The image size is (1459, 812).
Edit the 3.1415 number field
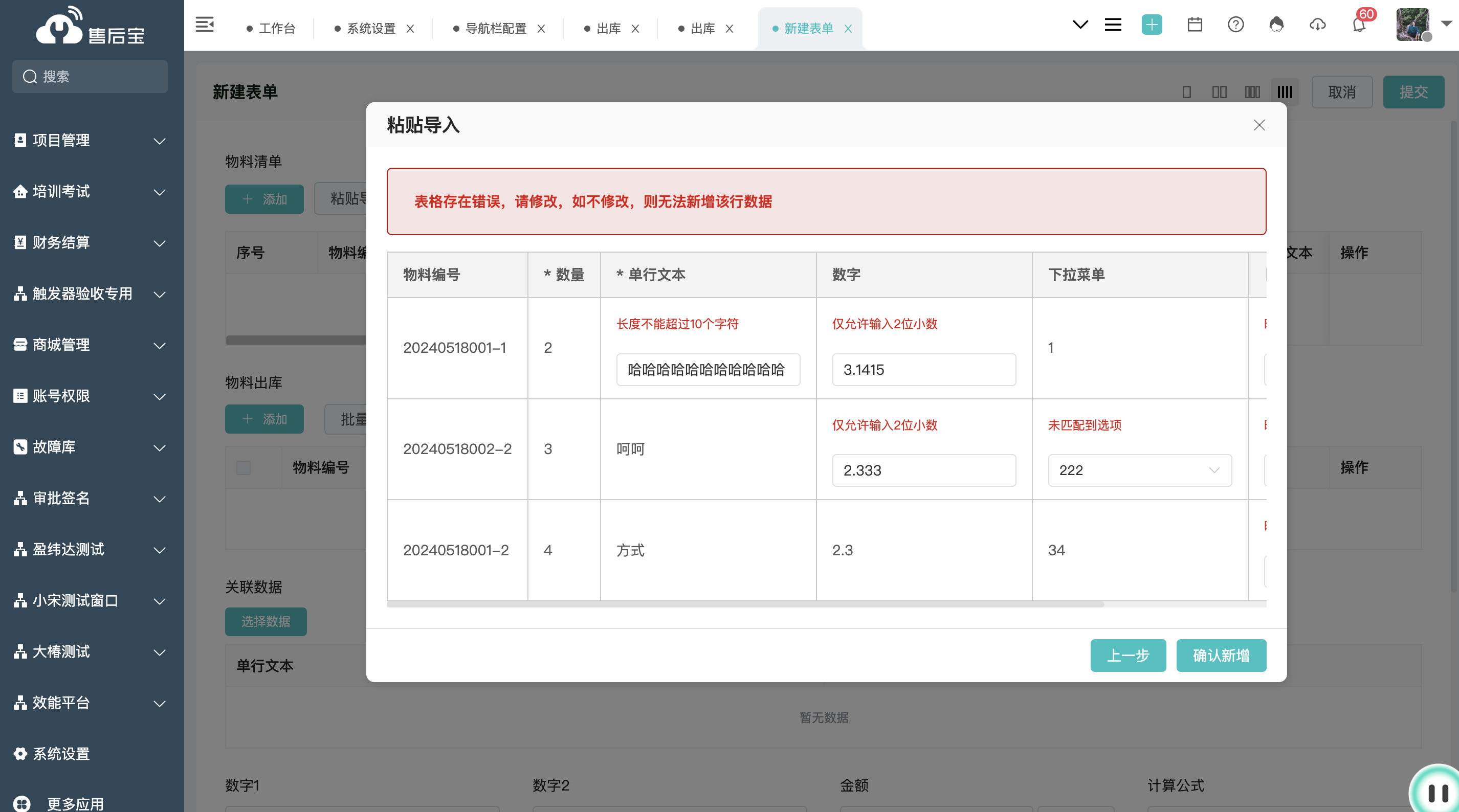click(923, 370)
